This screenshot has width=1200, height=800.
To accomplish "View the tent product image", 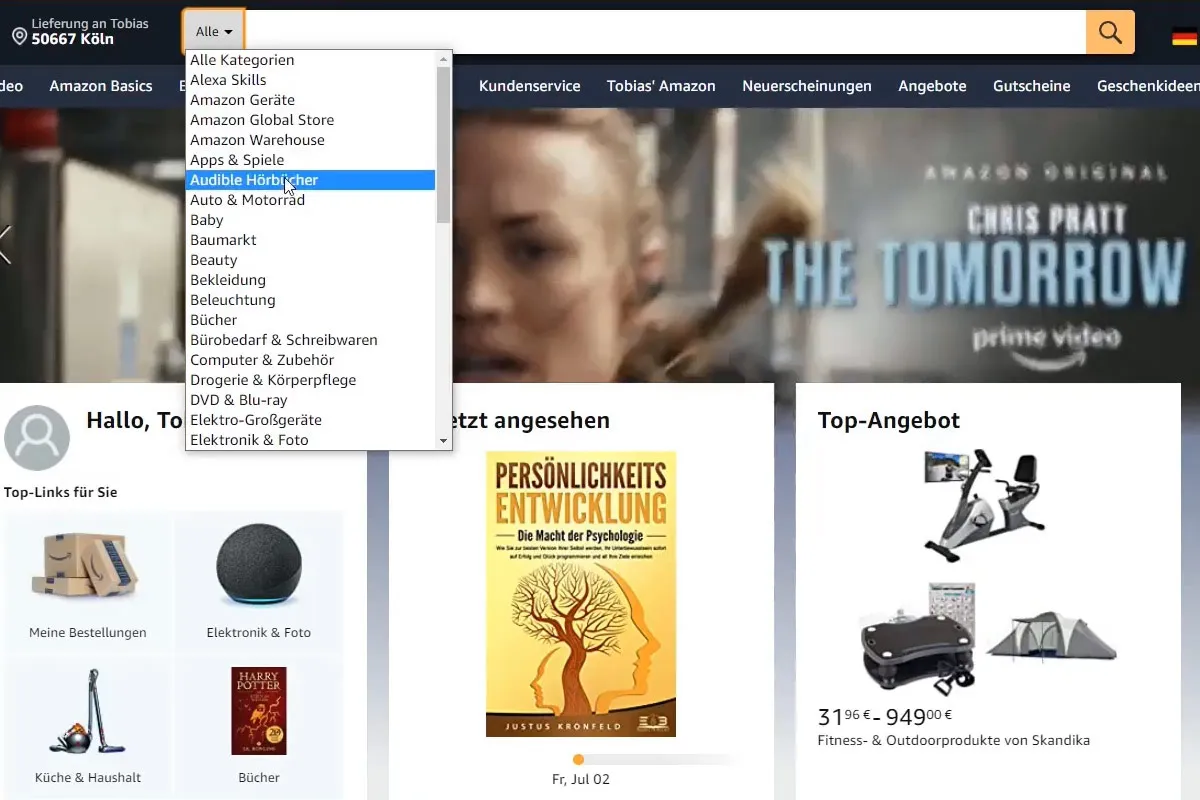I will (x=1051, y=636).
